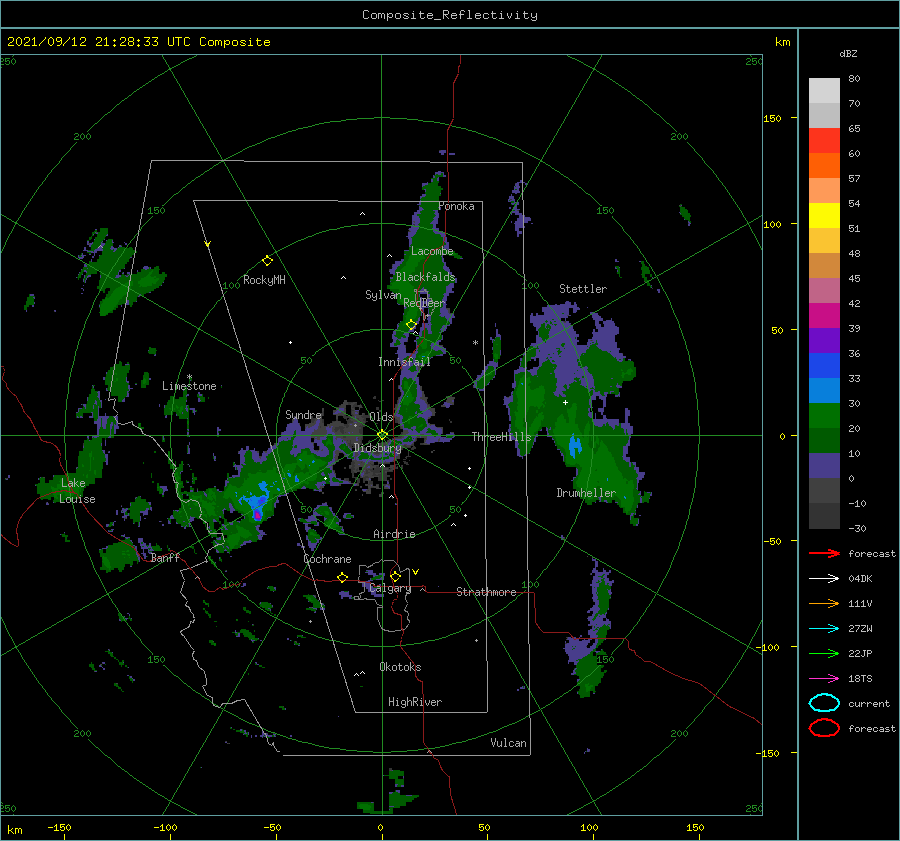Image resolution: width=900 pixels, height=841 pixels.
Task: Click the Banff label
Action: [165, 557]
